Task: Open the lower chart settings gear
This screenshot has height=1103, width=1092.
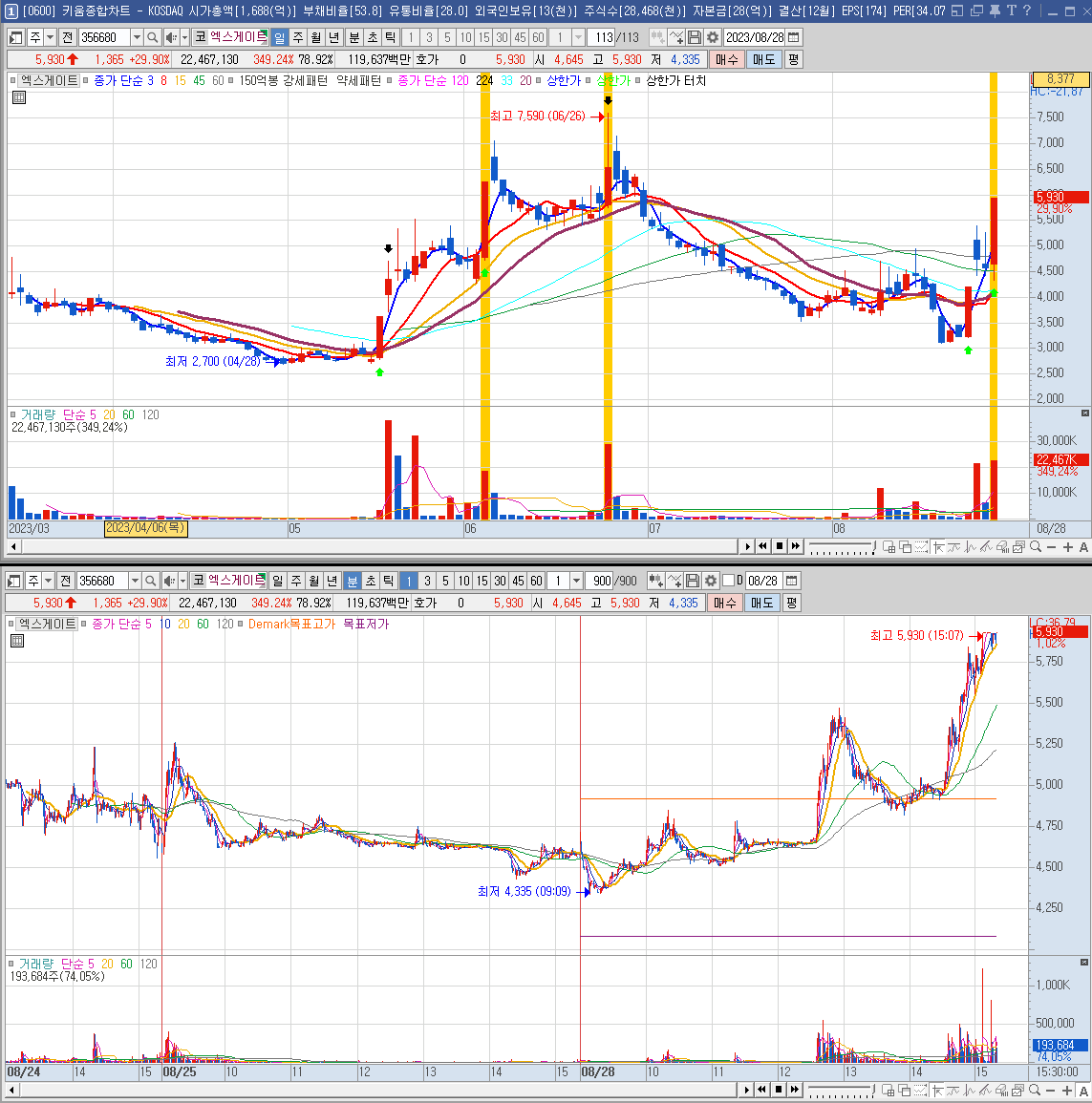Action: (x=711, y=581)
